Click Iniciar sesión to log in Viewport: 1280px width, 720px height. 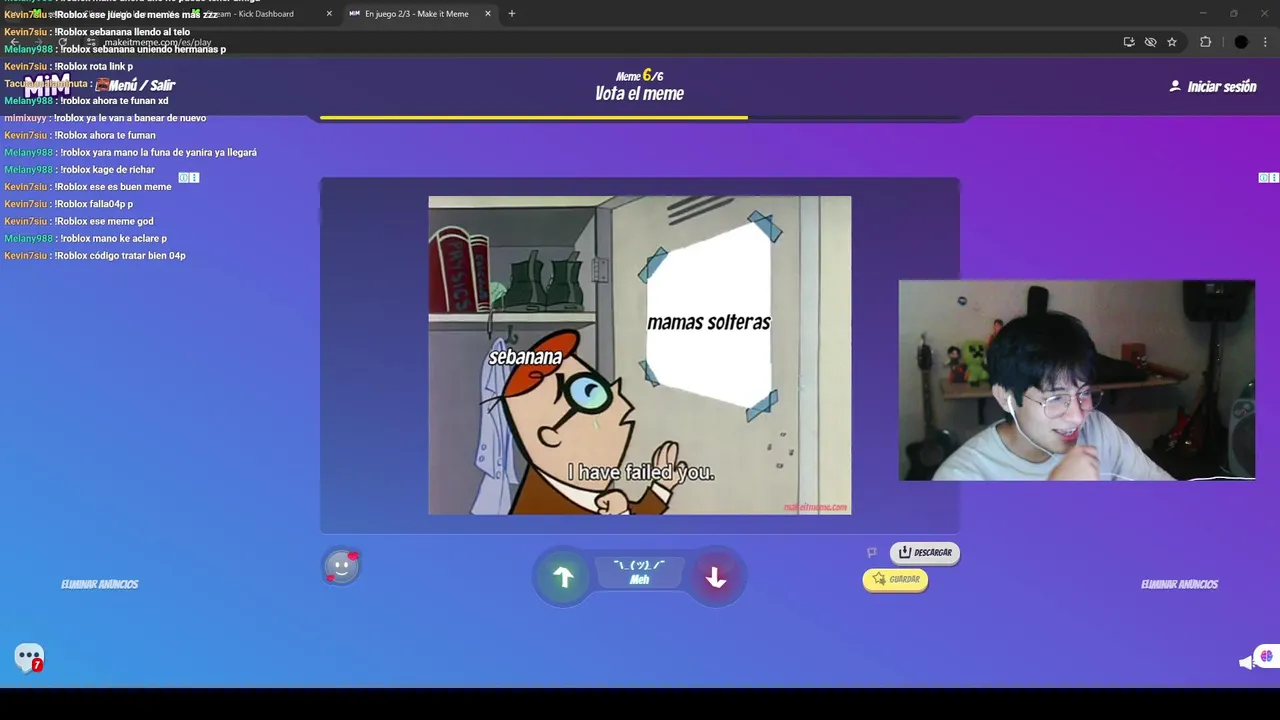click(x=1213, y=87)
